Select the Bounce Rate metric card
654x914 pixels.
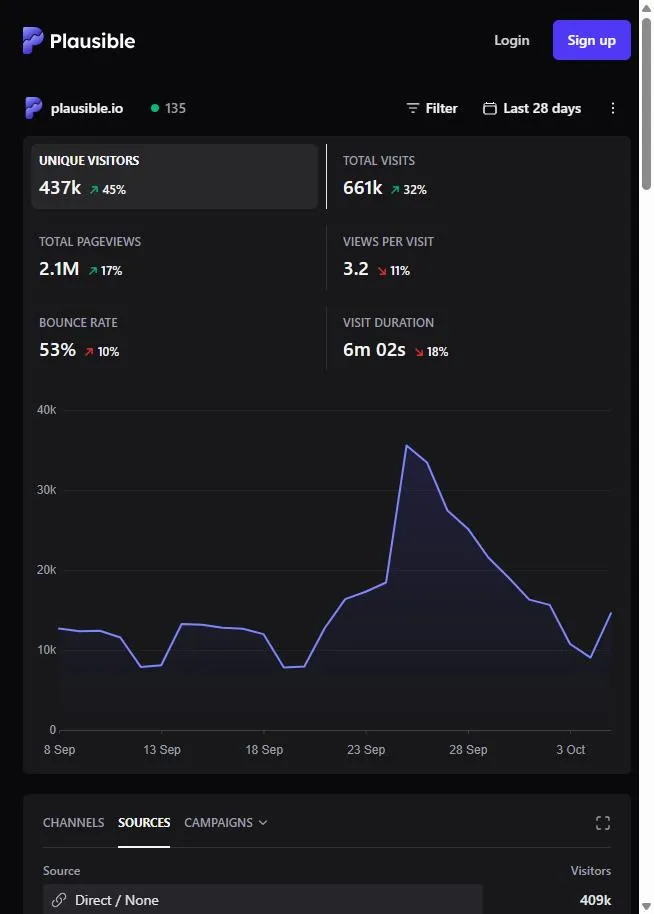click(174, 338)
